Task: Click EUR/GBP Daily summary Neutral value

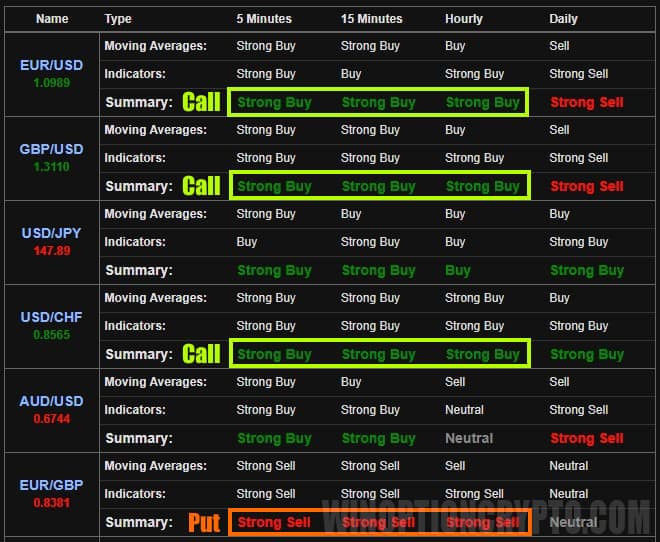Action: (573, 522)
